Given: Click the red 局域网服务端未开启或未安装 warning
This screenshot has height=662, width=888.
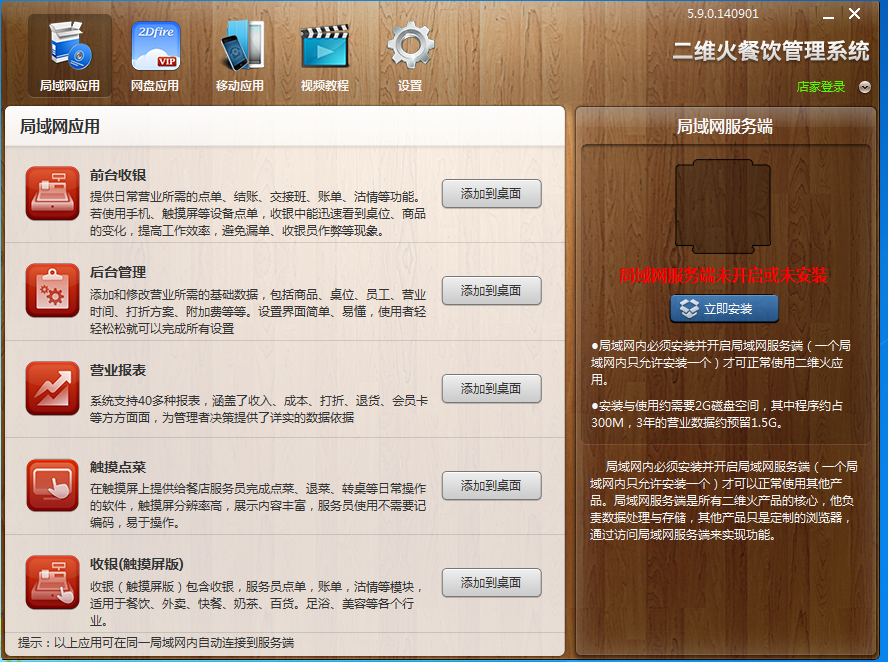Looking at the screenshot, I should pos(723,276).
